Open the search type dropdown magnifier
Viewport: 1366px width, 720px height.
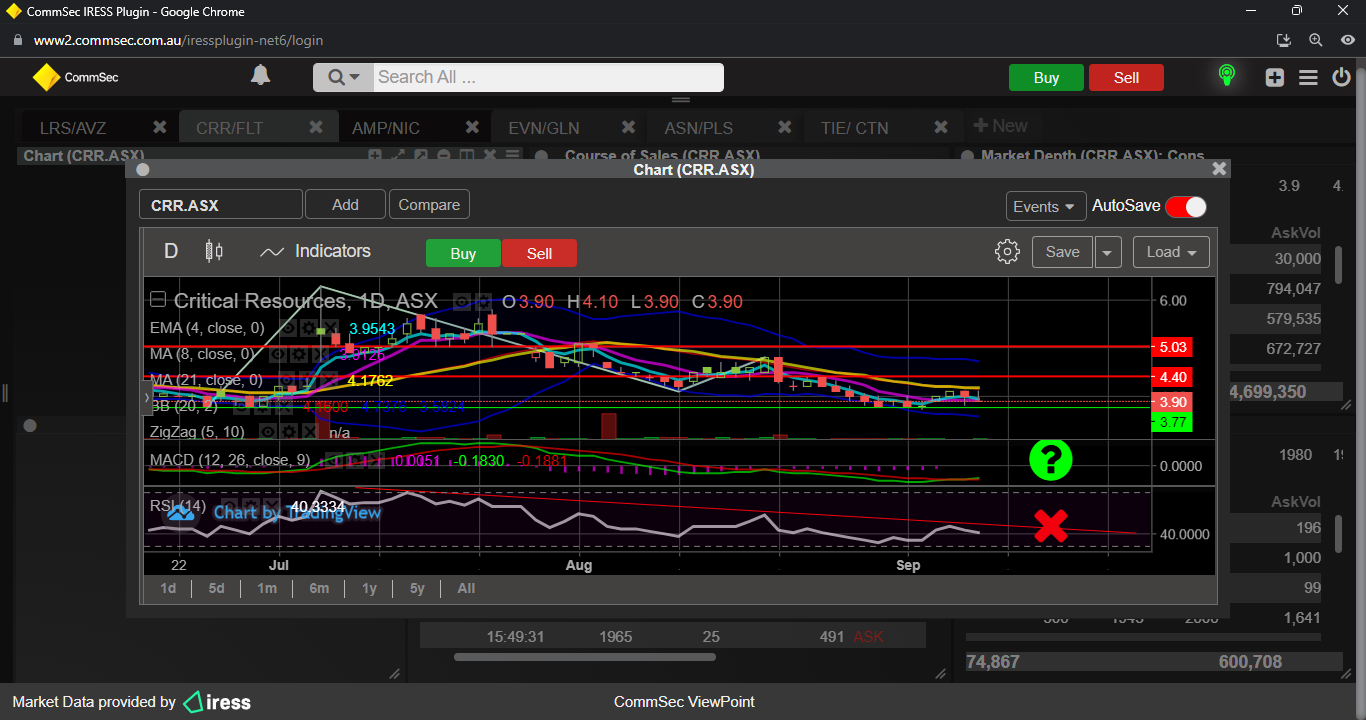pos(343,77)
